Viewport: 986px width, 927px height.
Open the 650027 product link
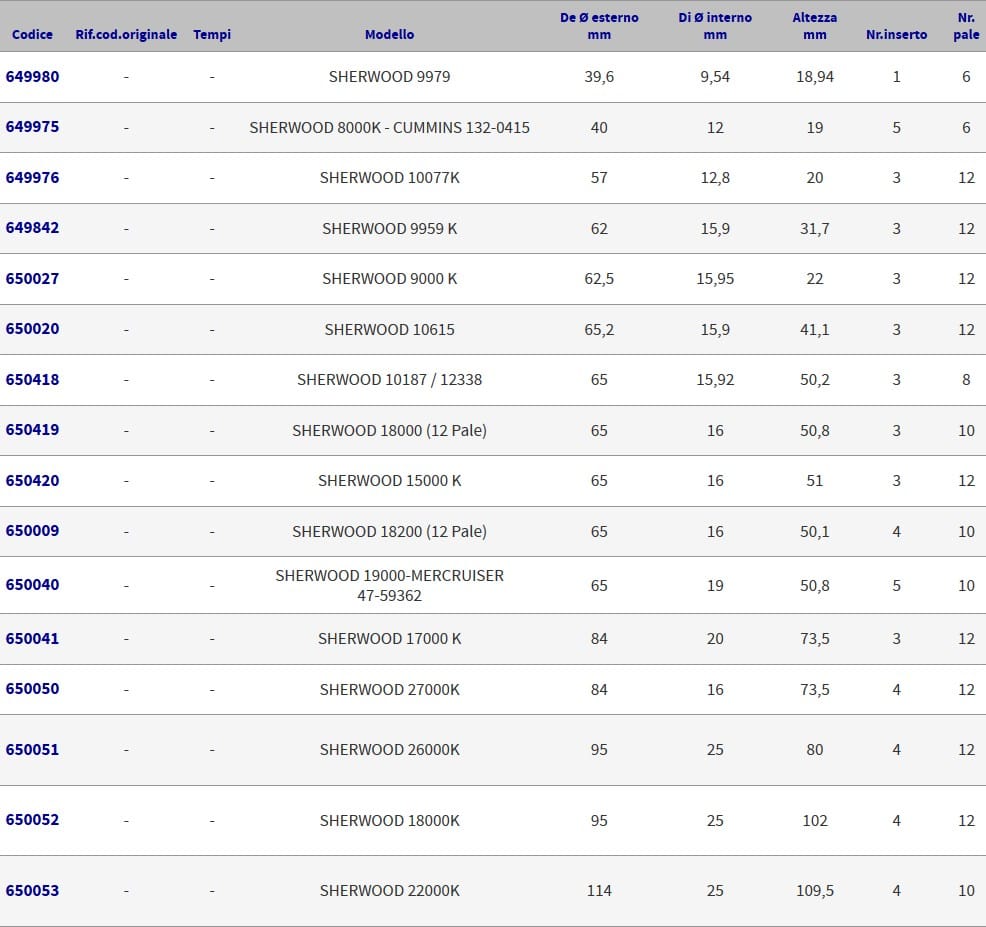tap(32, 279)
